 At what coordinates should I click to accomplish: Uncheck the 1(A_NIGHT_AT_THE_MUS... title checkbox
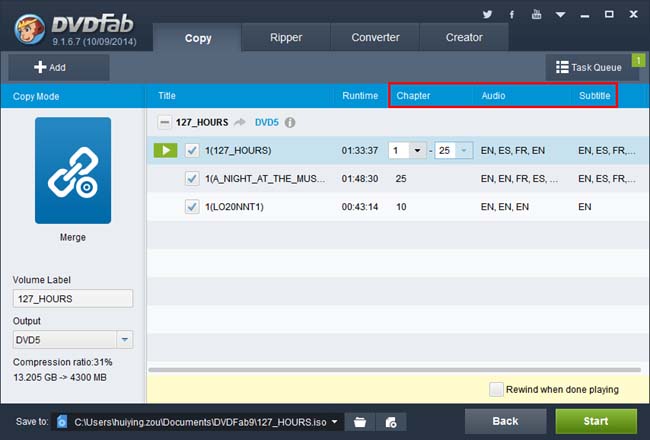pyautogui.click(x=192, y=179)
